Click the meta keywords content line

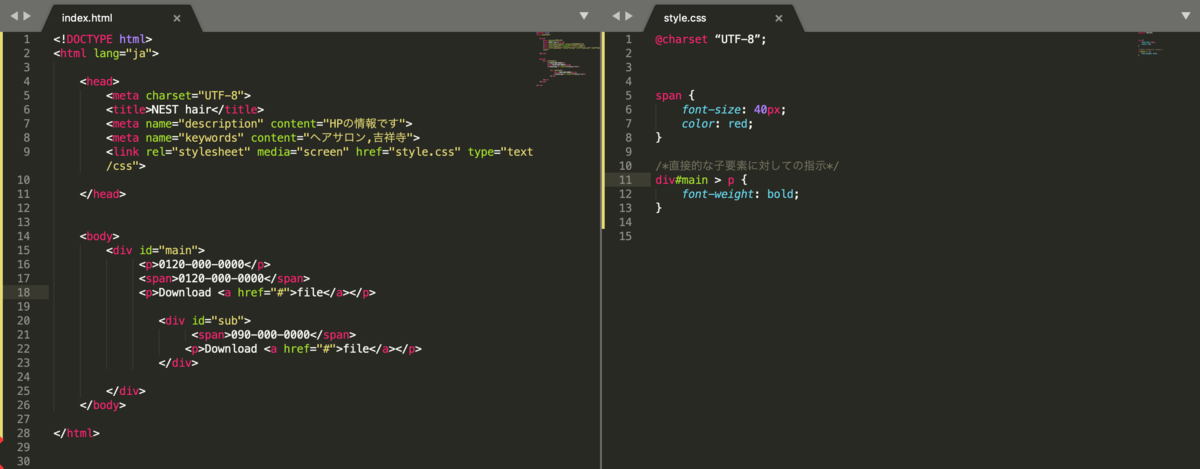tap(263, 138)
